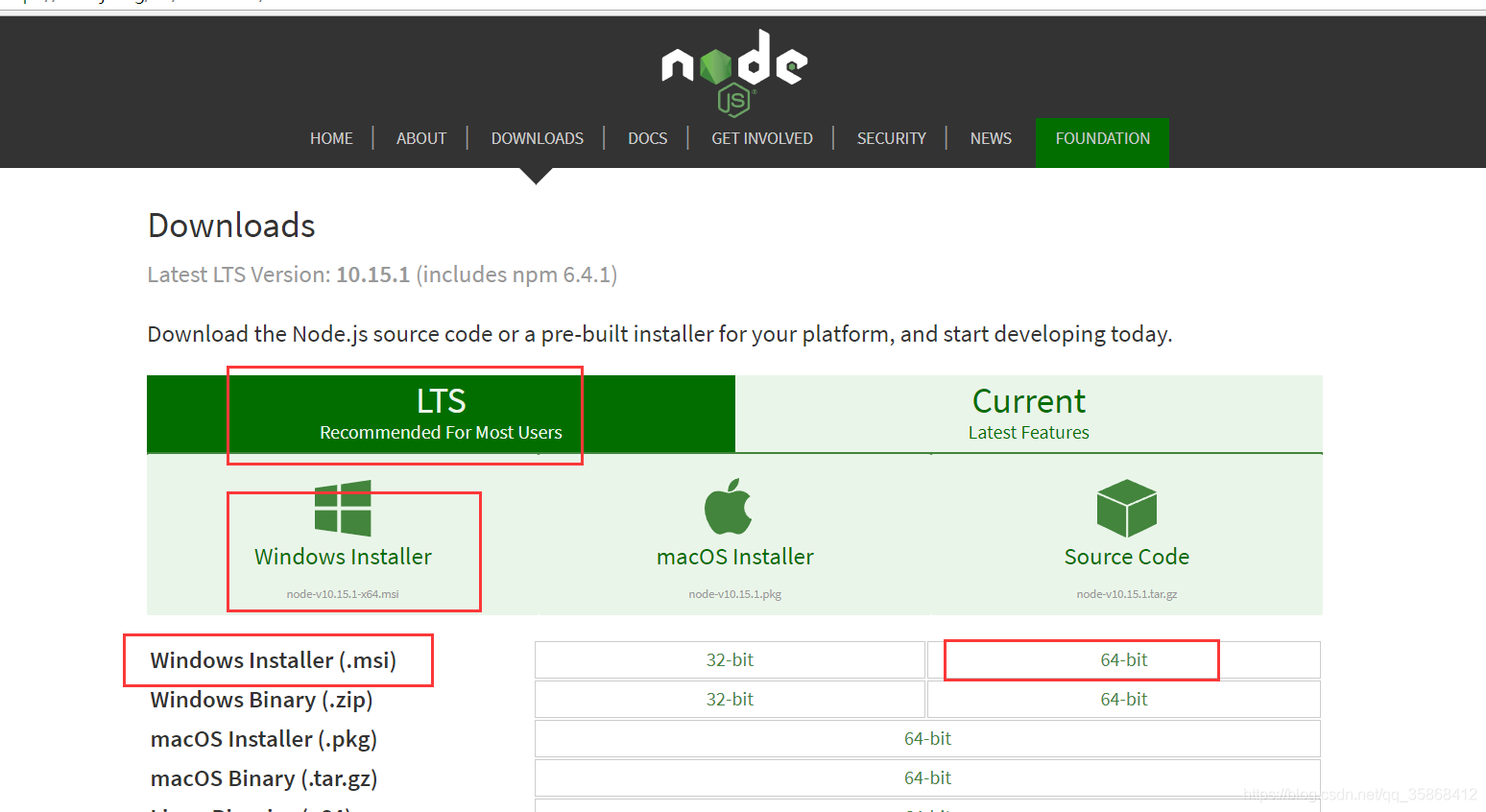This screenshot has height=812, width=1486.
Task: Open the ABOUT nav item
Action: (421, 138)
